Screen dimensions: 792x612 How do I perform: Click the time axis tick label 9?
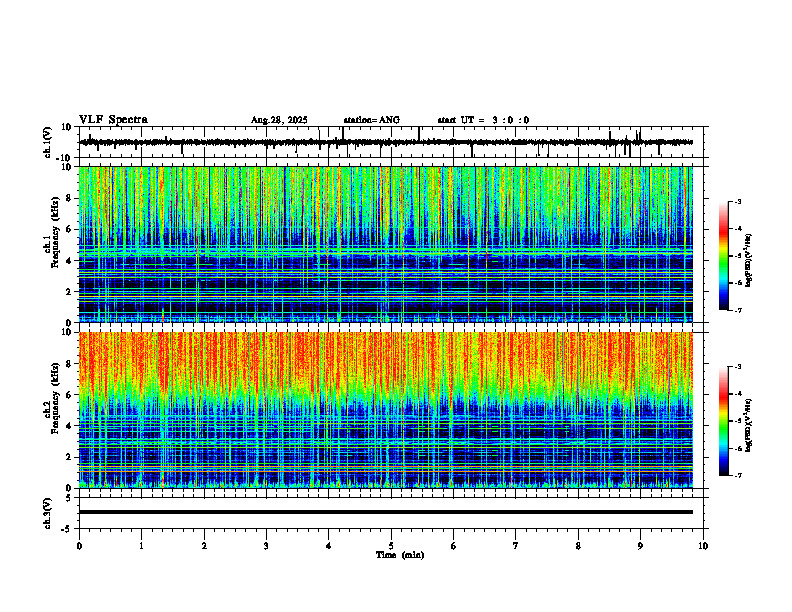[x=640, y=546]
